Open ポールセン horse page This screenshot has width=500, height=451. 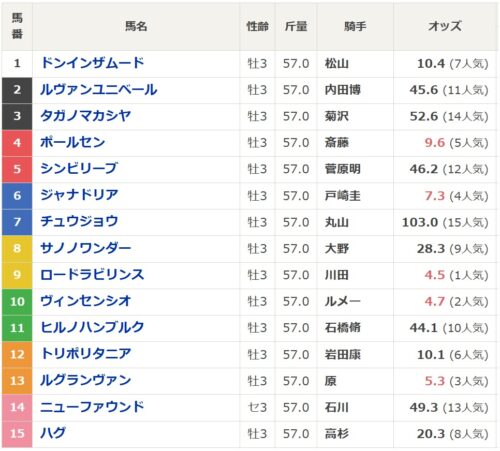point(73,142)
